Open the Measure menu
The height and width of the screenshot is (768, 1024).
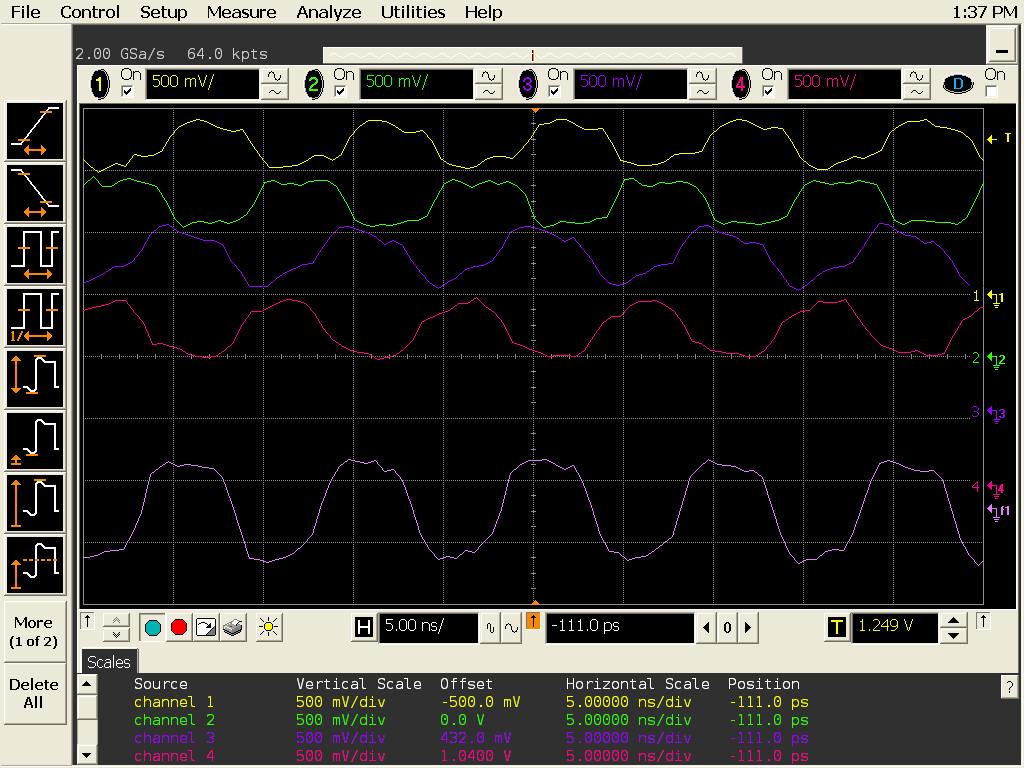pyautogui.click(x=241, y=12)
